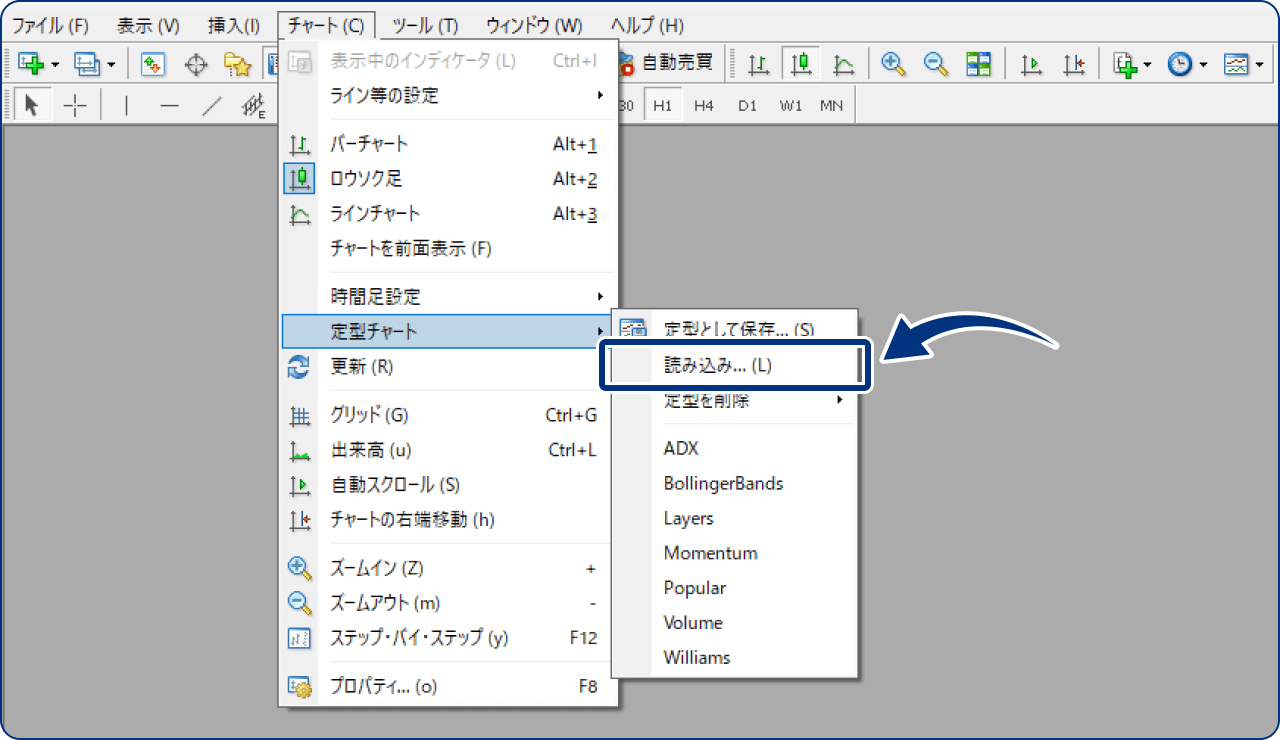Switch to the H4 timeframe button
1280x740 pixels.
704,105
